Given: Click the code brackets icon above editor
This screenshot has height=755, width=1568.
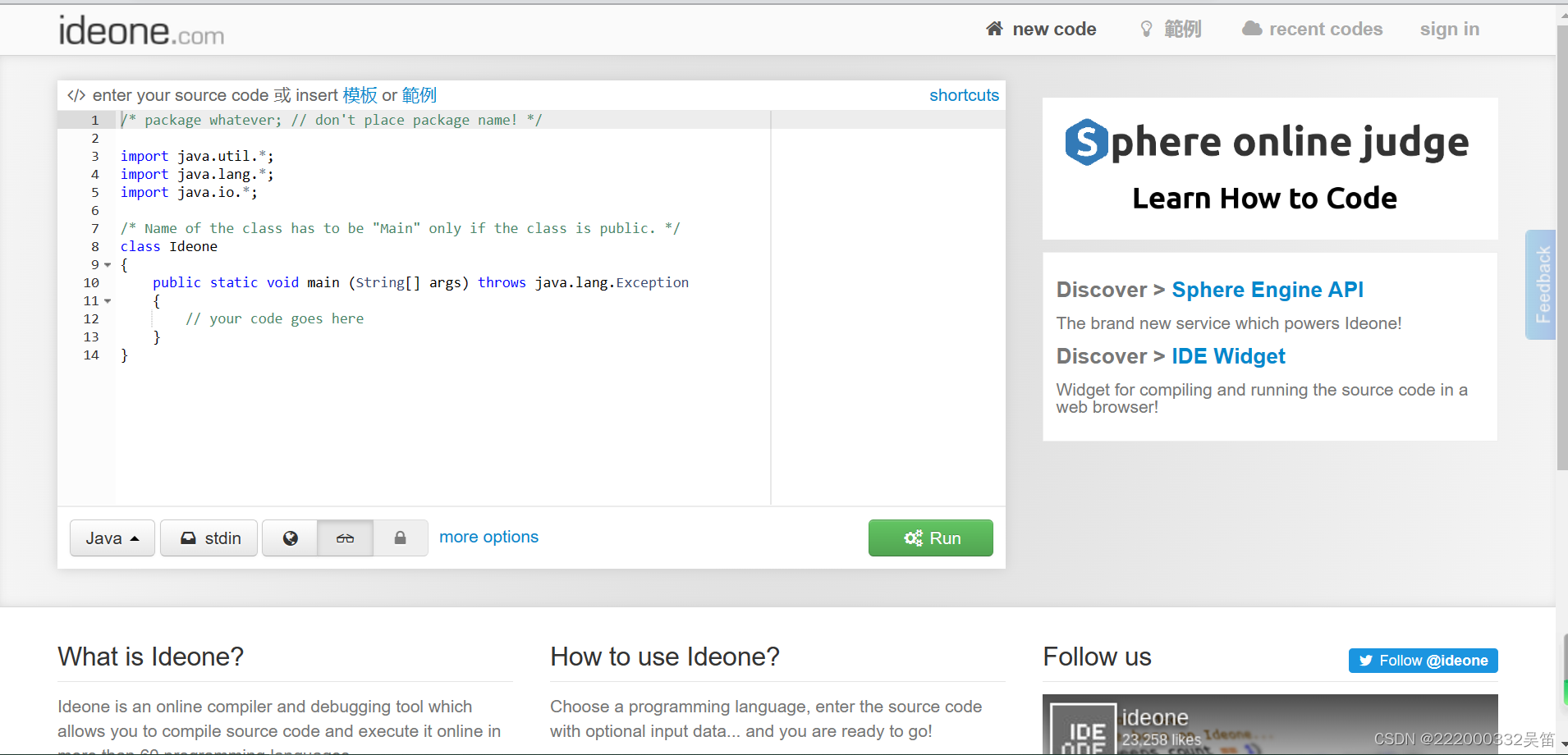Looking at the screenshot, I should (76, 95).
